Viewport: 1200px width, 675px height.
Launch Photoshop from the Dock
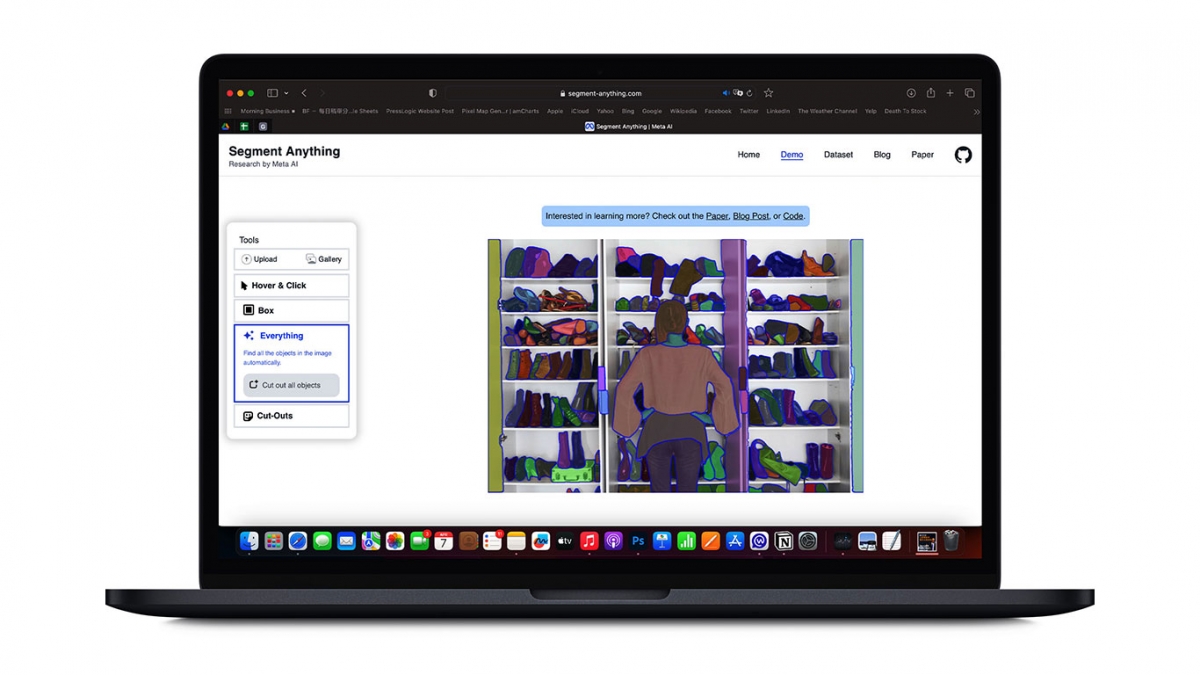point(637,541)
